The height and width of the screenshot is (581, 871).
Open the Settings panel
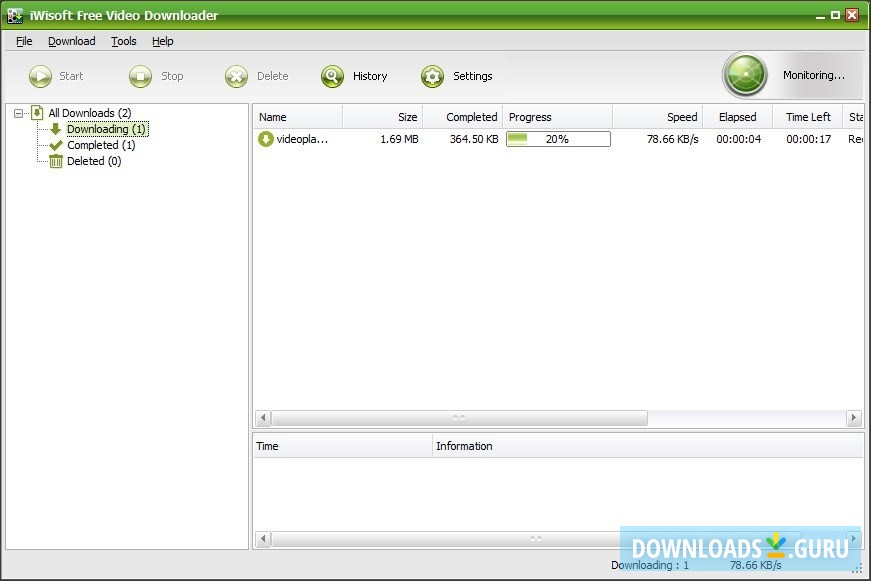(432, 75)
